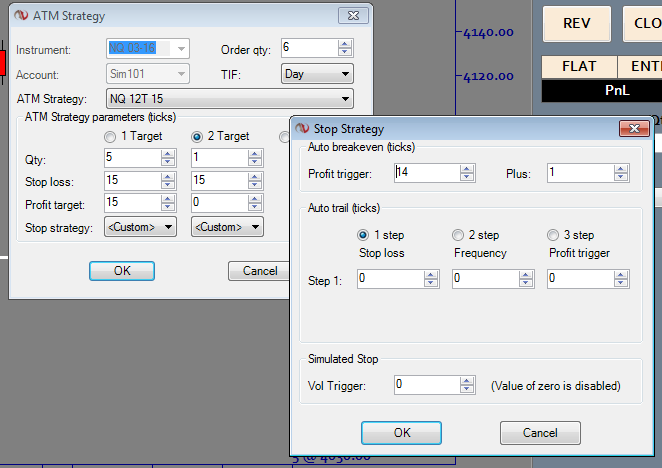Screen dimensions: 662x468
Task: Decrease second target Stop loss value
Action: [x=255, y=185]
